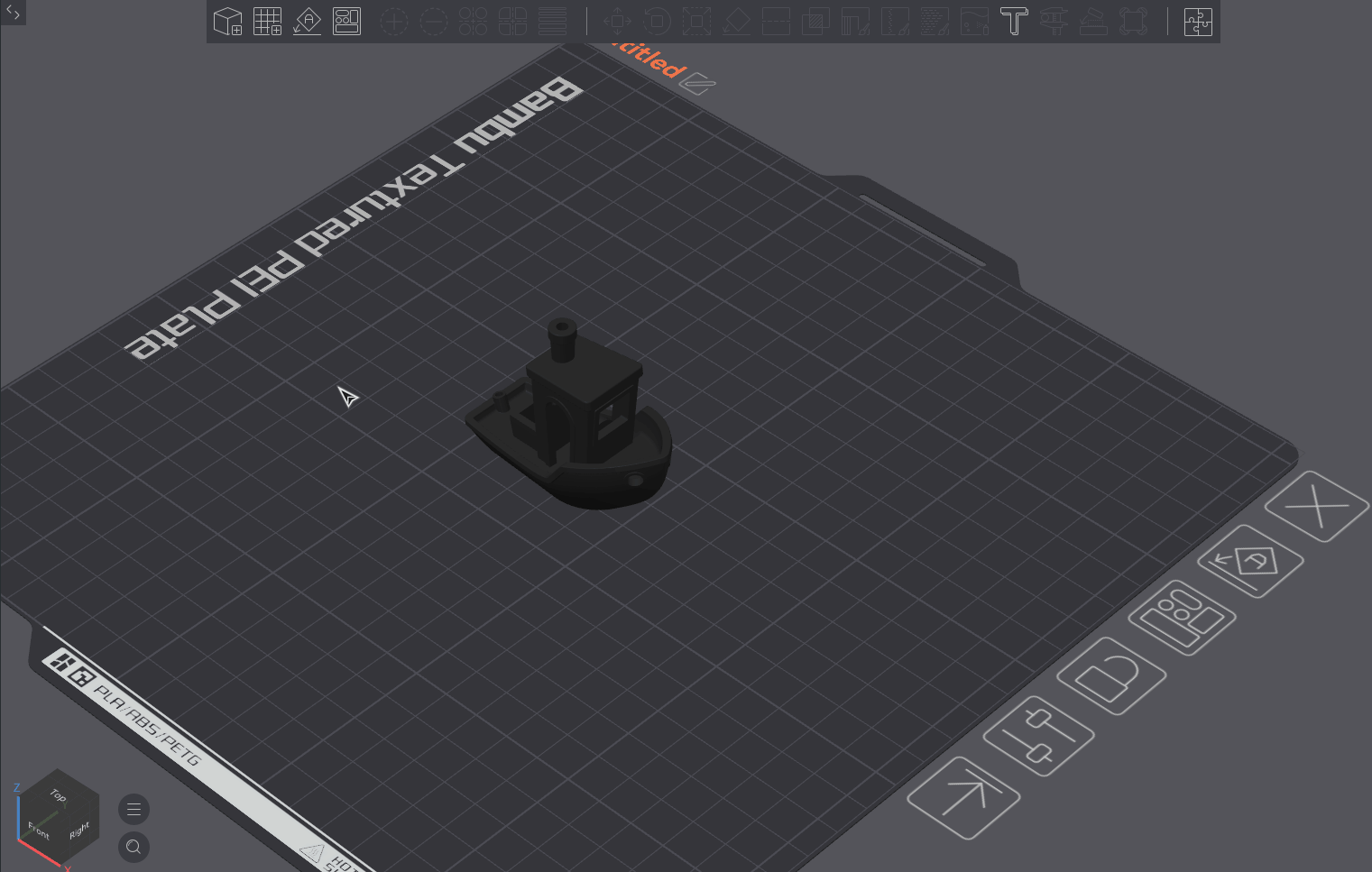Add a new plate via grid icon
This screenshot has width=1372, height=872.
point(267,21)
